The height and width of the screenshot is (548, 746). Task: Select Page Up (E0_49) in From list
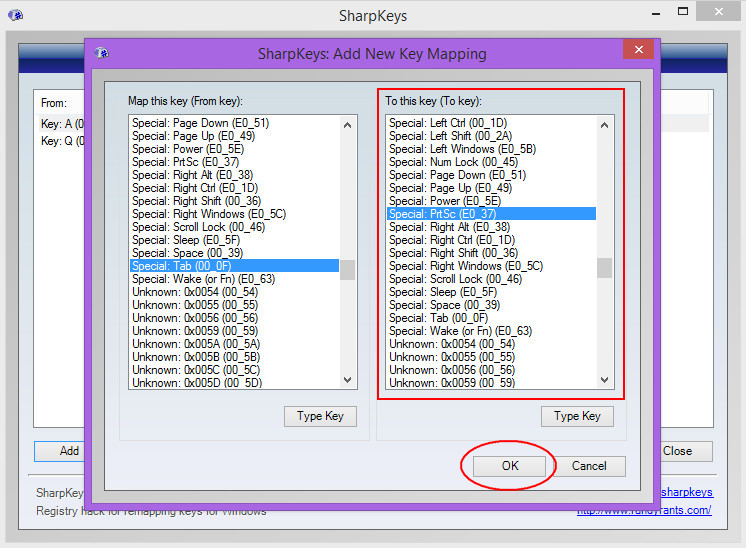coord(234,136)
